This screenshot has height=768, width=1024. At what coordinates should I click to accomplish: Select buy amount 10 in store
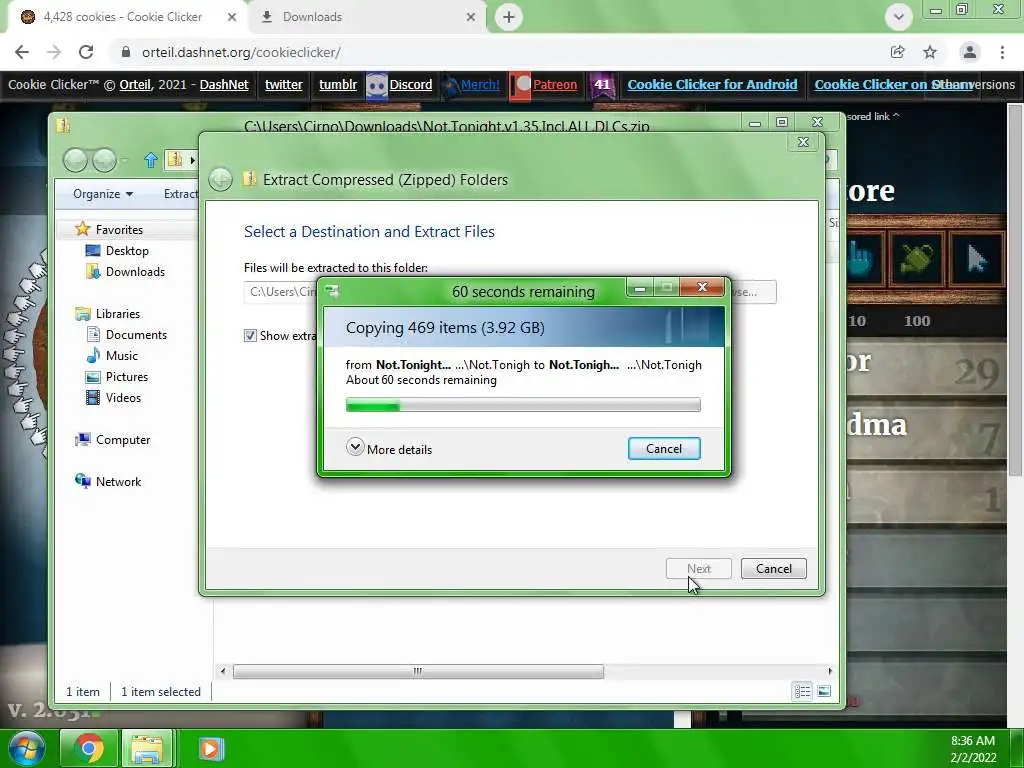[x=857, y=321]
